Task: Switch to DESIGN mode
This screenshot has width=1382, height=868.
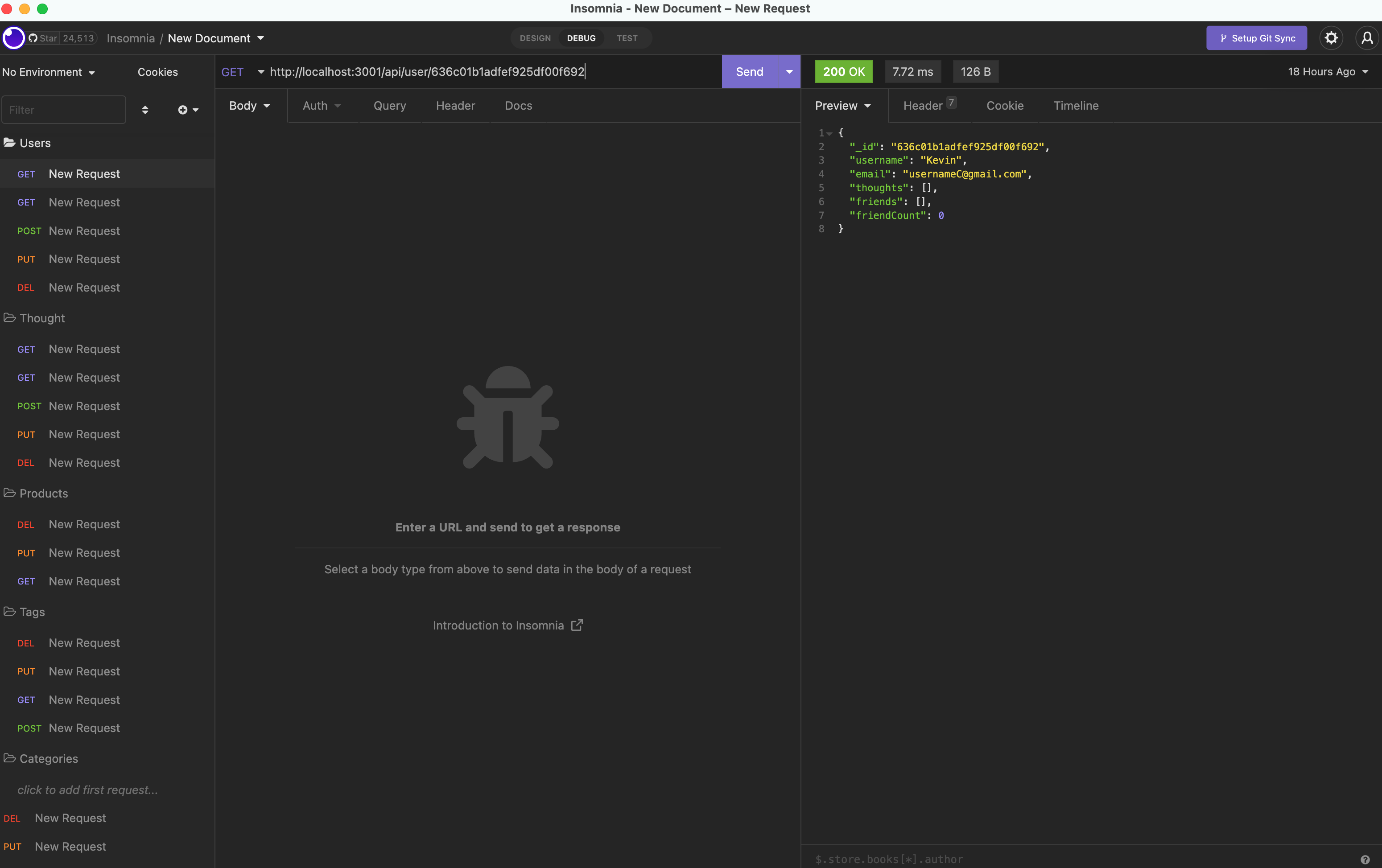Action: pyautogui.click(x=534, y=38)
